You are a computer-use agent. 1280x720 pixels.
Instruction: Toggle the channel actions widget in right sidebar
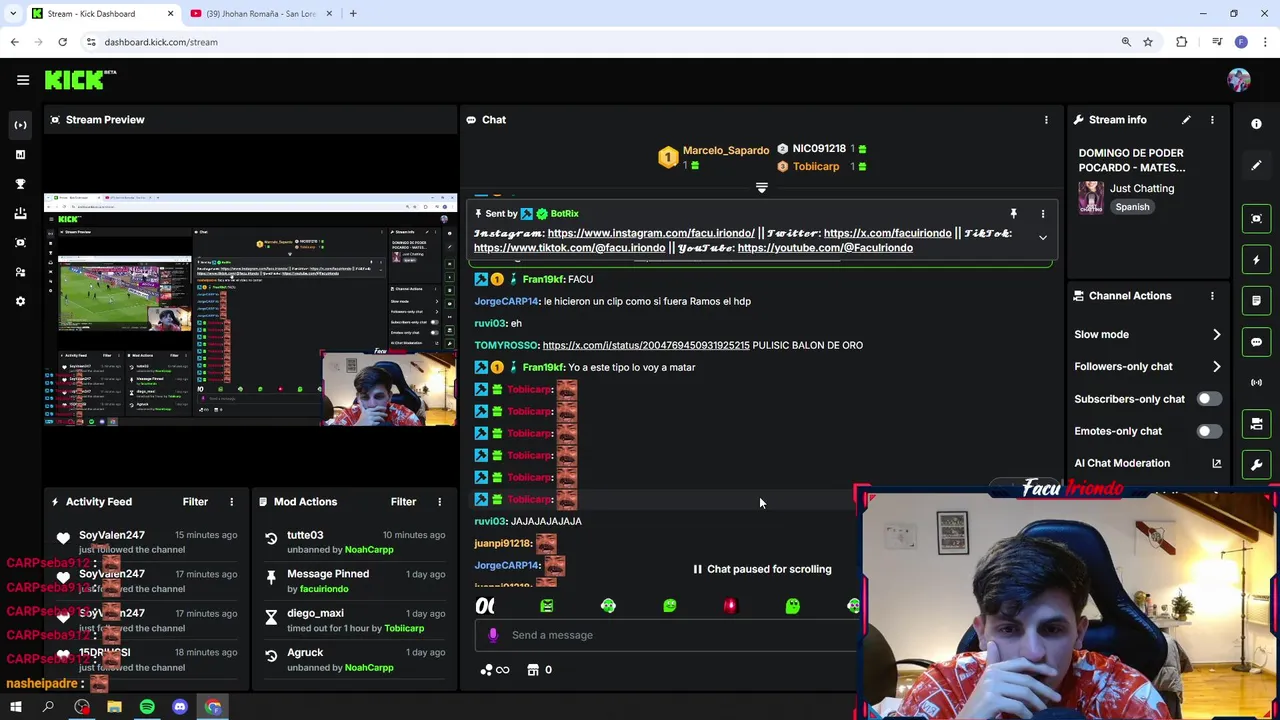1256,424
